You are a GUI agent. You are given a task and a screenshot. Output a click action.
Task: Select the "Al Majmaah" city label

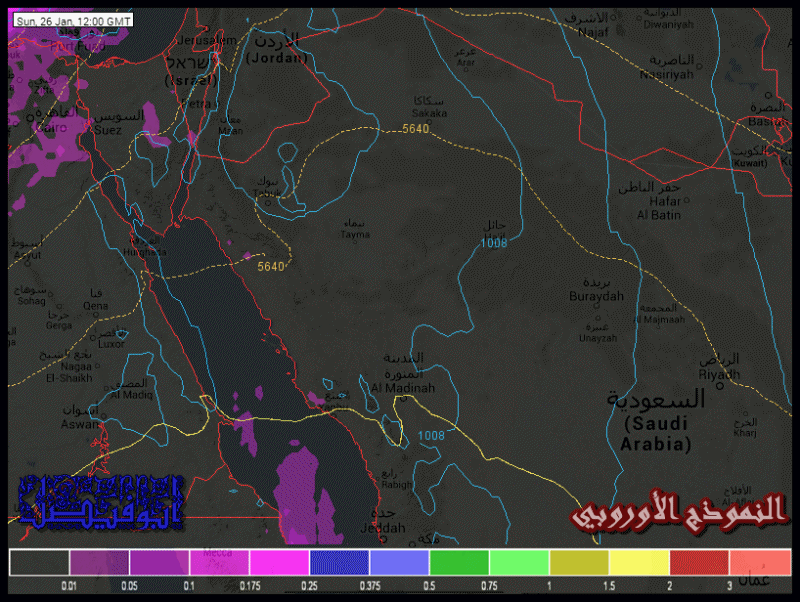pos(659,320)
